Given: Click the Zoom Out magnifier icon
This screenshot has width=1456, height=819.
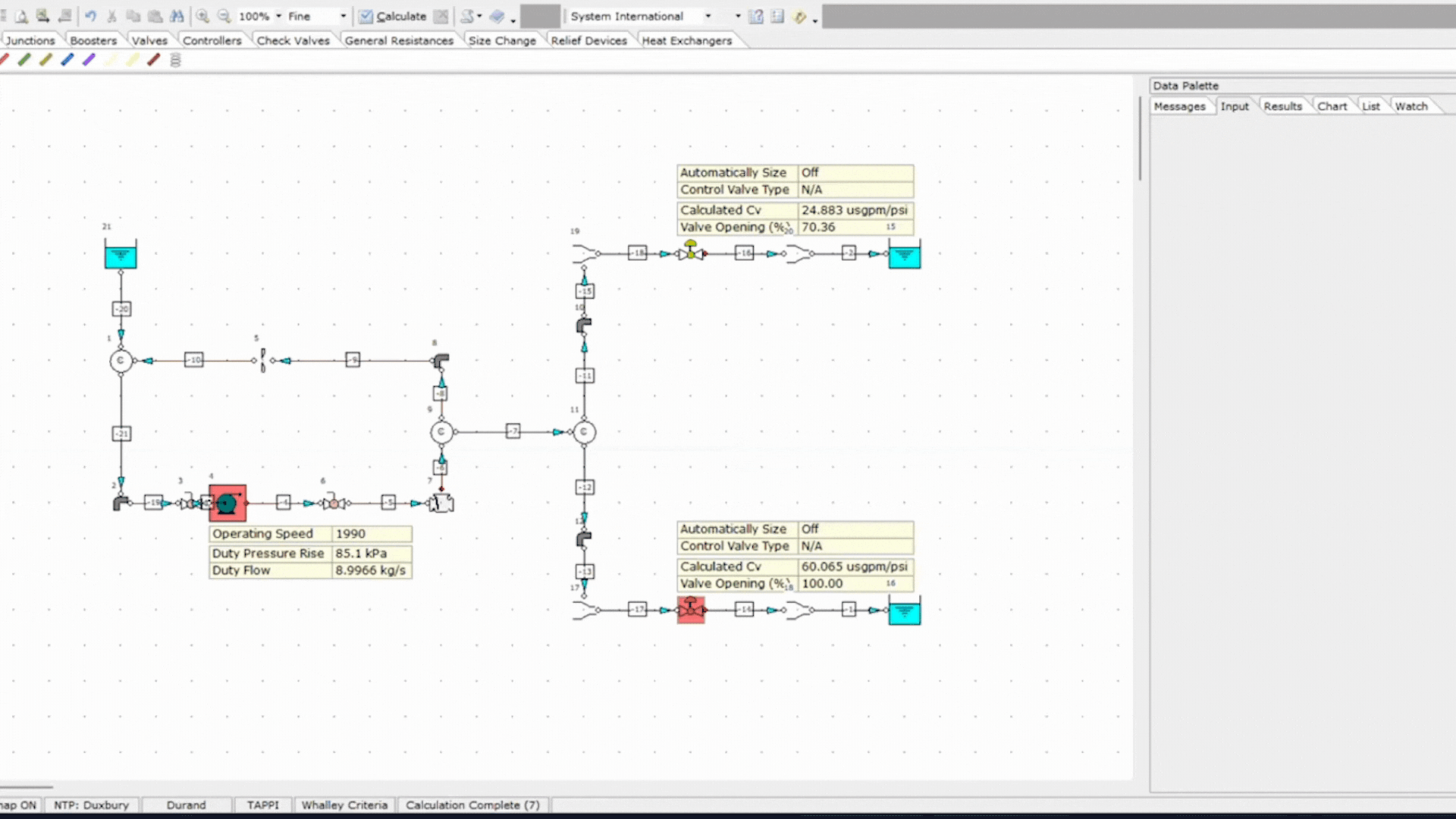Looking at the screenshot, I should click(224, 16).
